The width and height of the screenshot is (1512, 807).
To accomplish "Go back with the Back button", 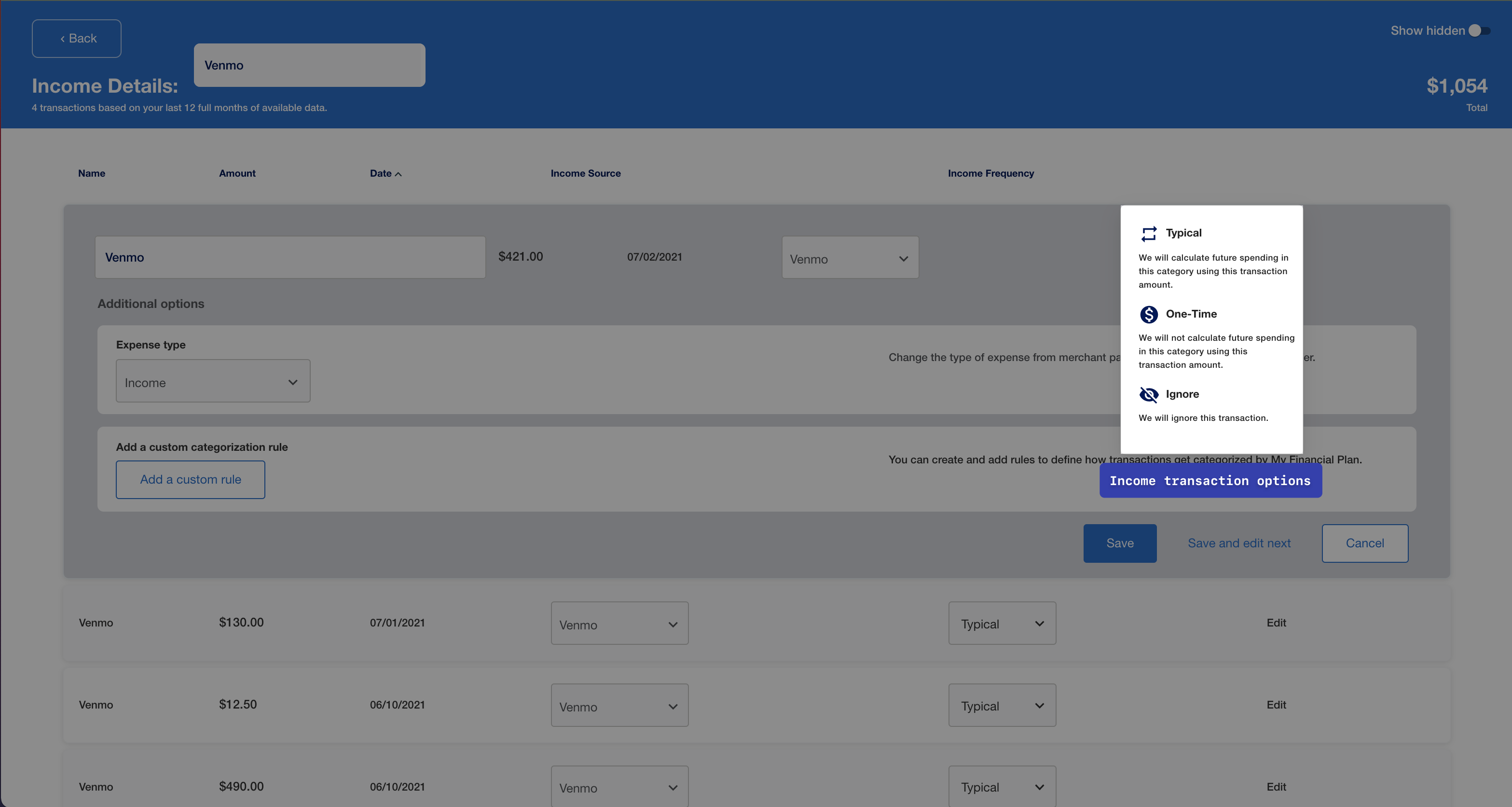I will (76, 39).
